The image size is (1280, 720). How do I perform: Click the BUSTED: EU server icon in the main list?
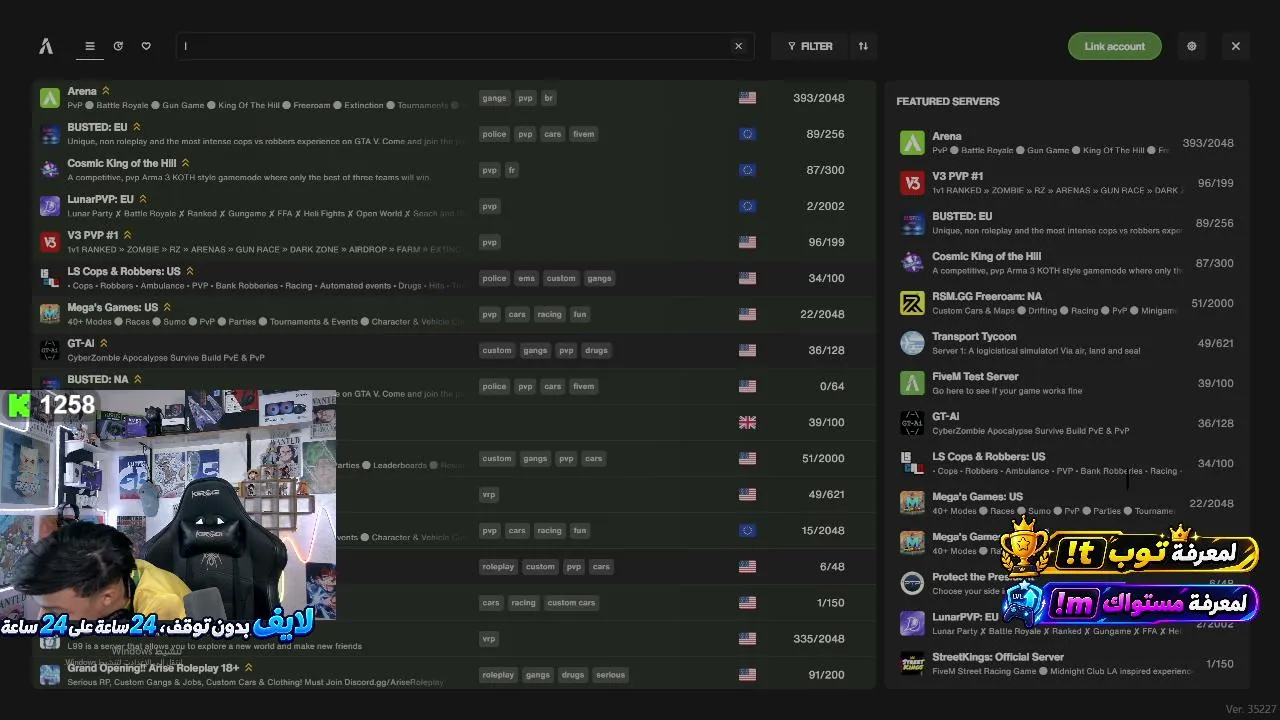pyautogui.click(x=50, y=134)
